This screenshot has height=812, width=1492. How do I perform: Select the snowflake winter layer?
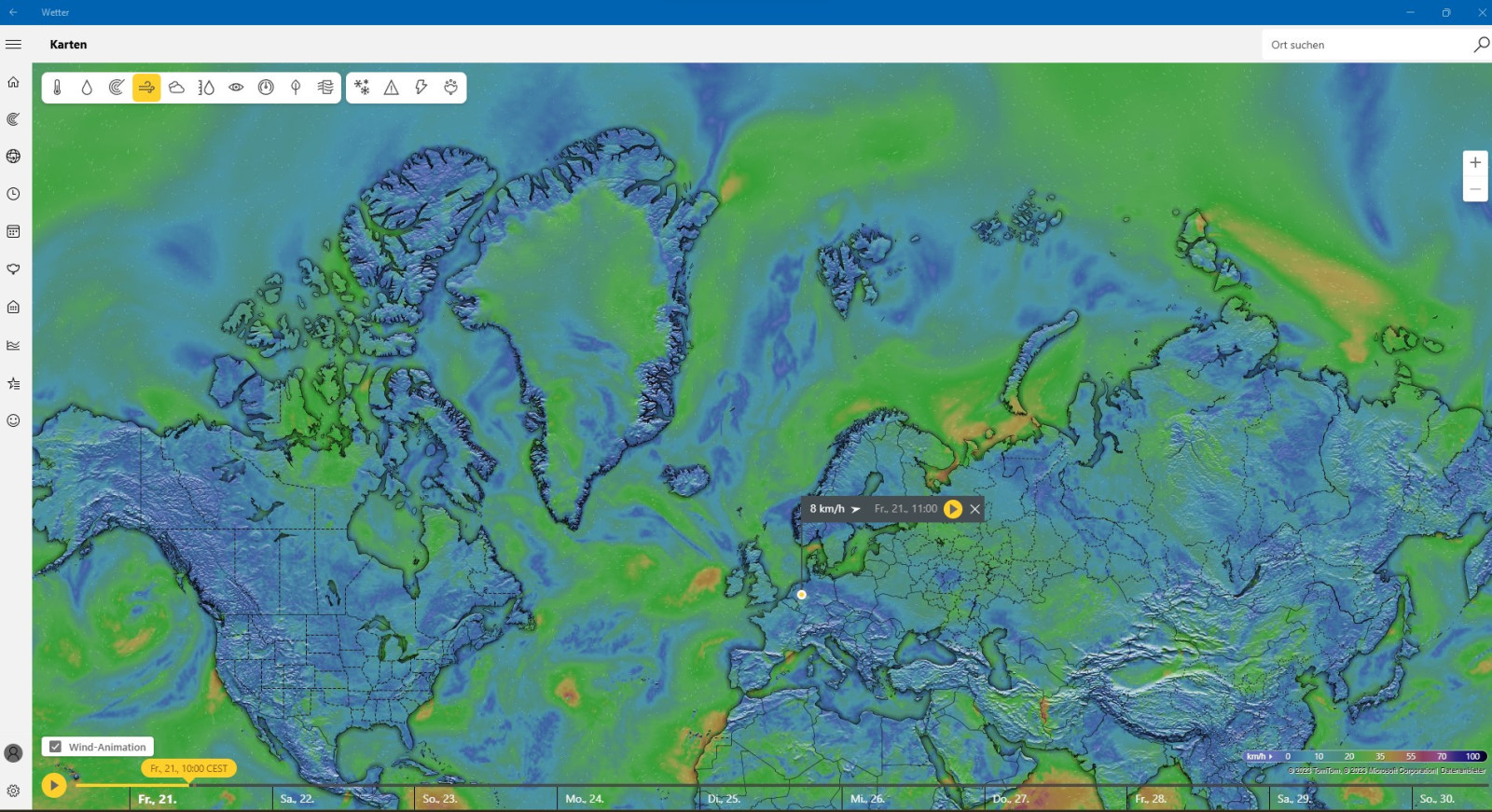pos(362,88)
